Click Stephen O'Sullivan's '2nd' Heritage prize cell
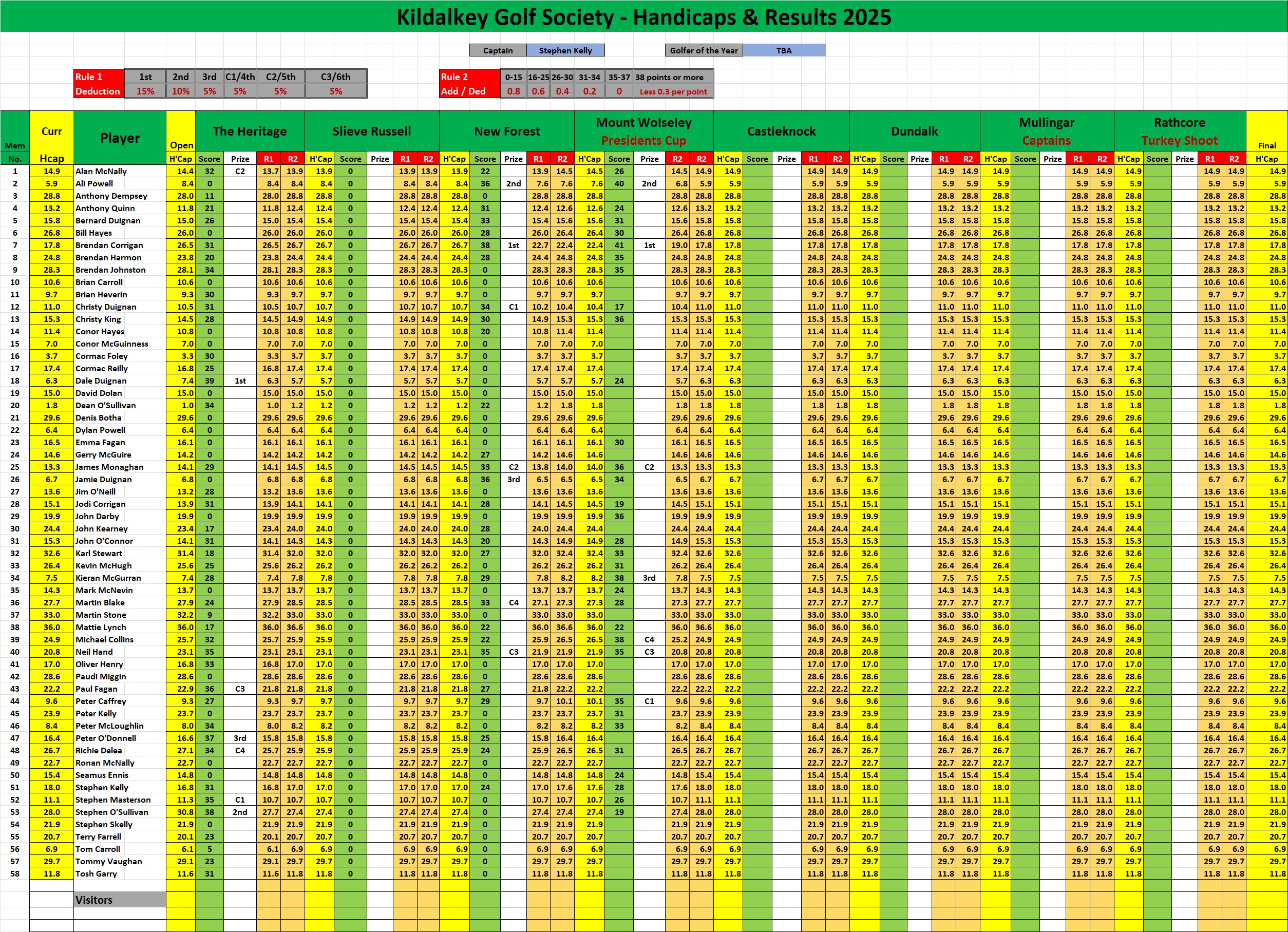The image size is (1288, 932). (240, 812)
